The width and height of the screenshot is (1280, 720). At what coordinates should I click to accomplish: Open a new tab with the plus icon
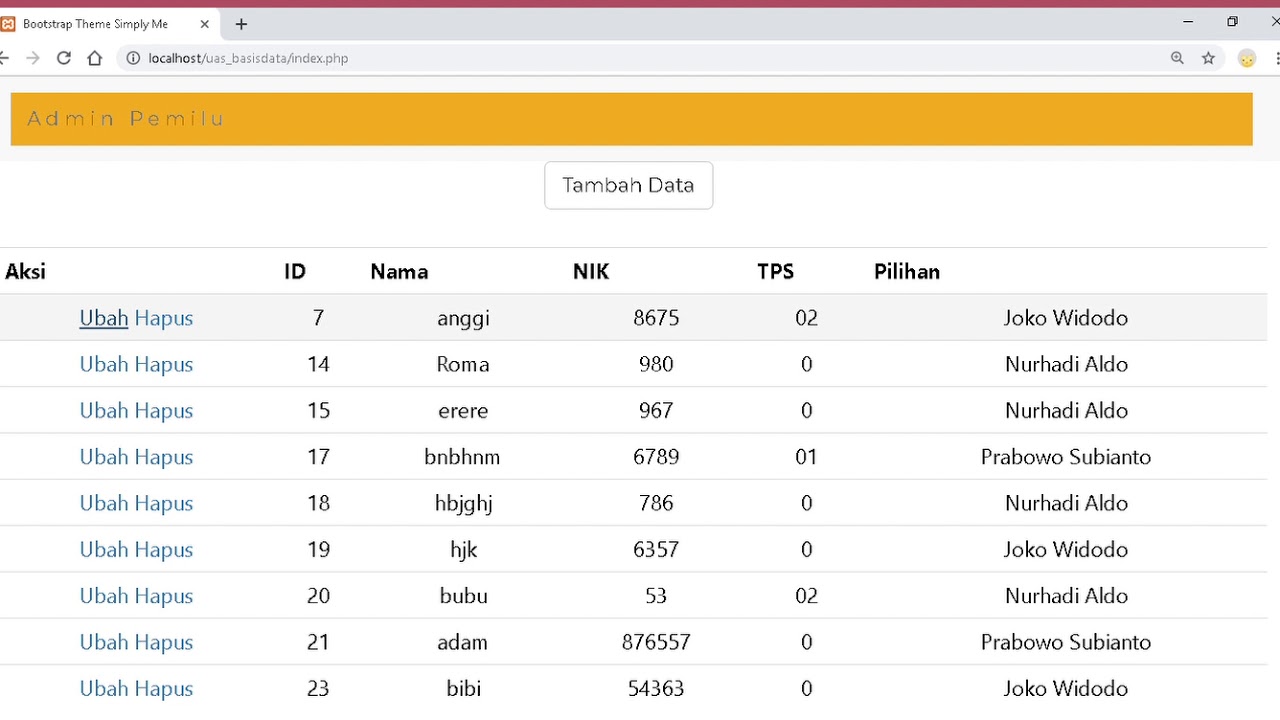241,24
